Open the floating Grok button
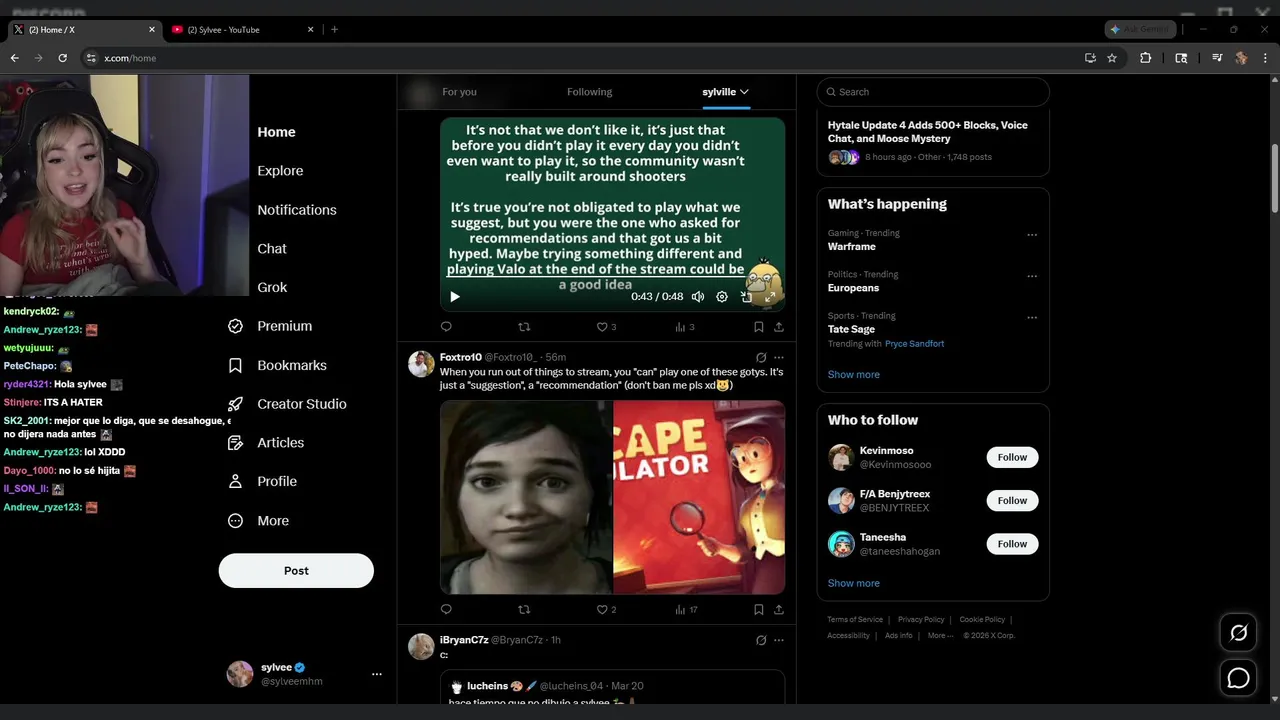 pyautogui.click(x=1238, y=633)
